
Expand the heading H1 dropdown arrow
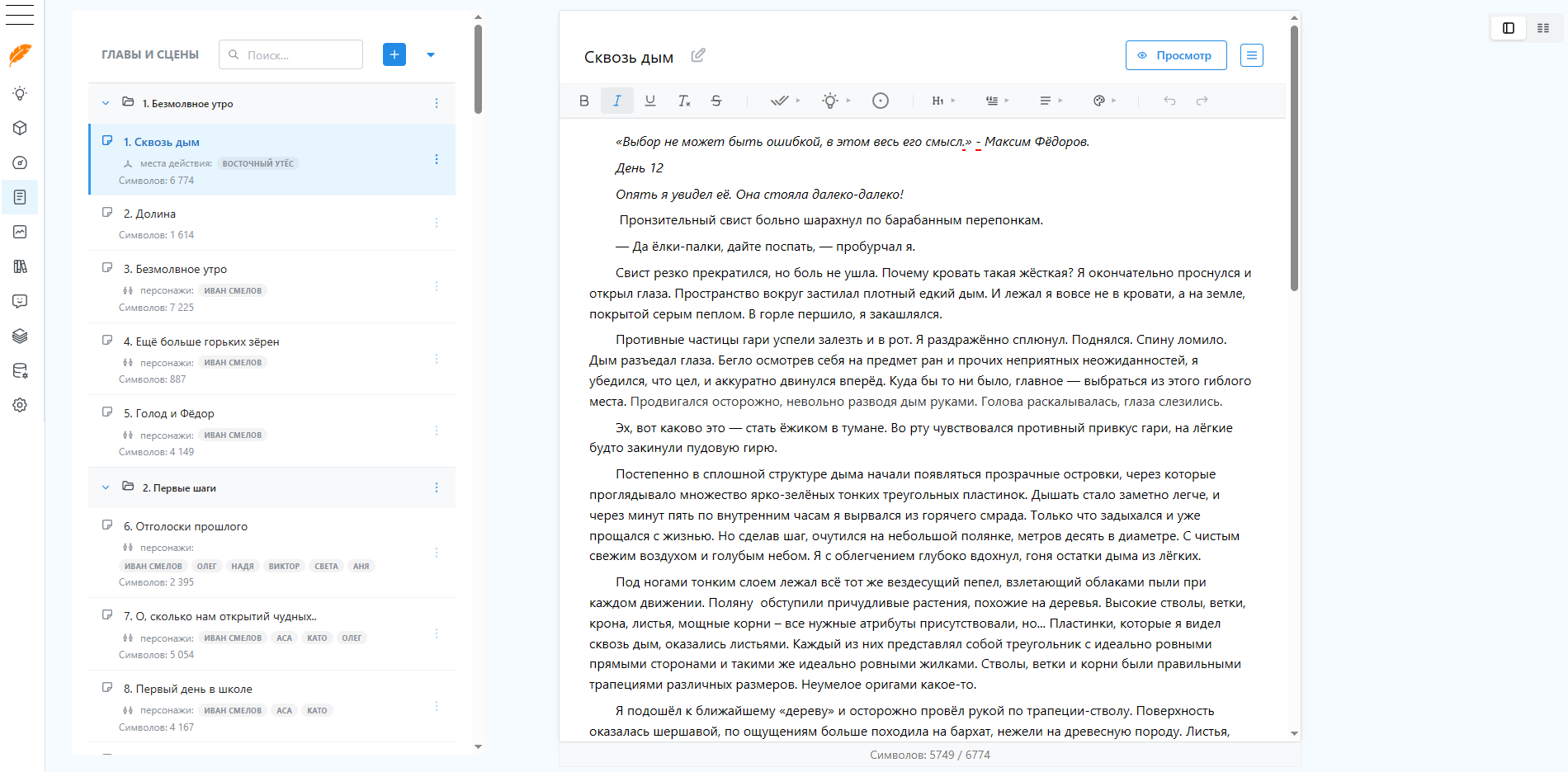[x=953, y=101]
